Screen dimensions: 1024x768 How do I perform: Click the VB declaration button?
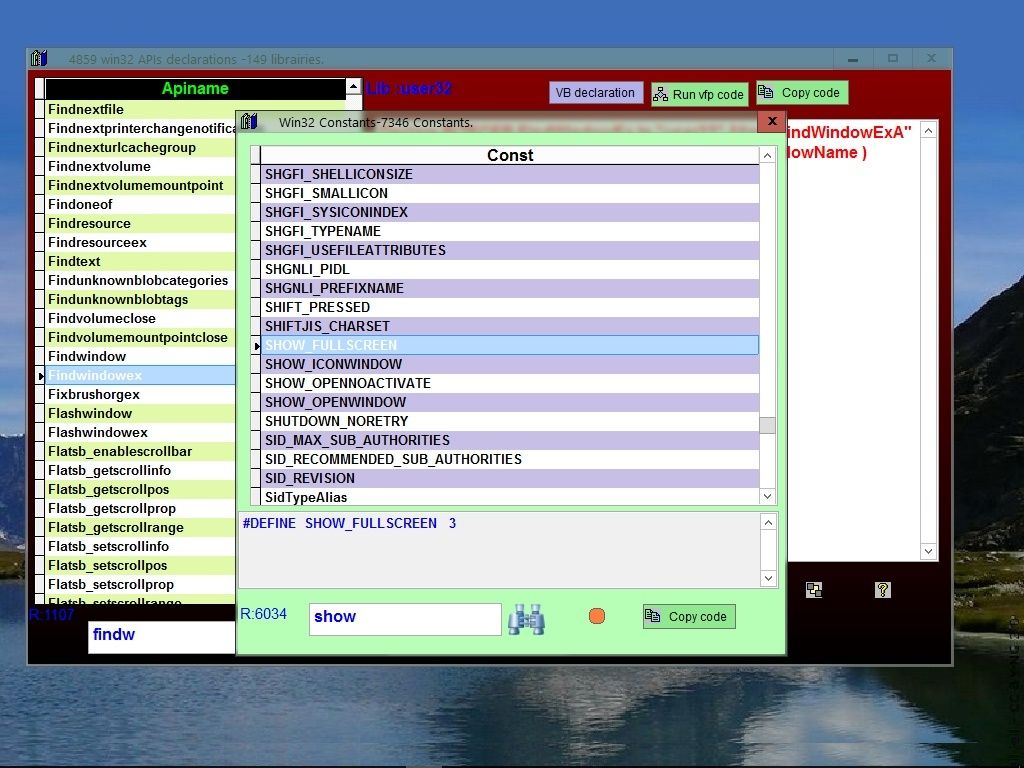[595, 92]
